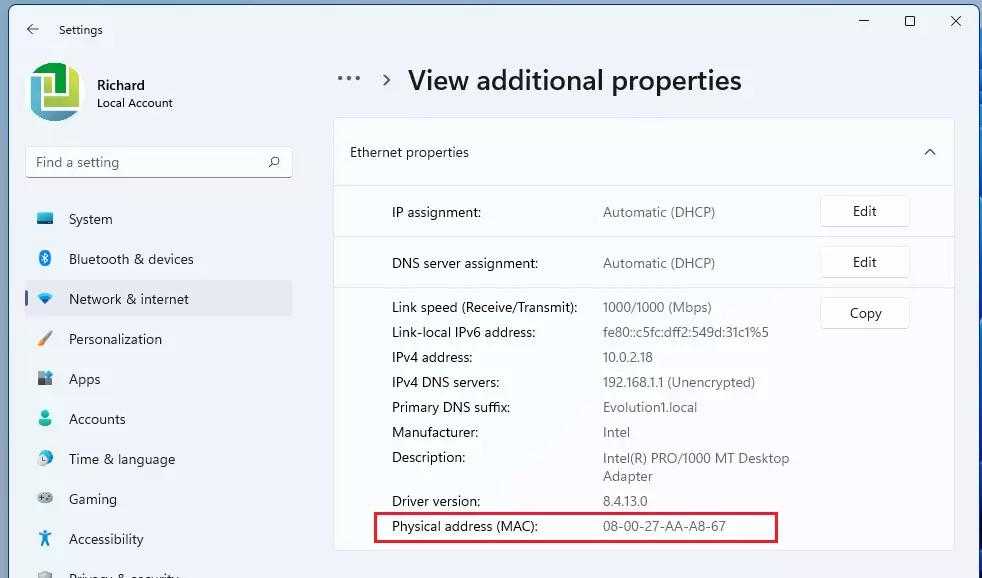Collapse the Ethernet properties section

929,152
